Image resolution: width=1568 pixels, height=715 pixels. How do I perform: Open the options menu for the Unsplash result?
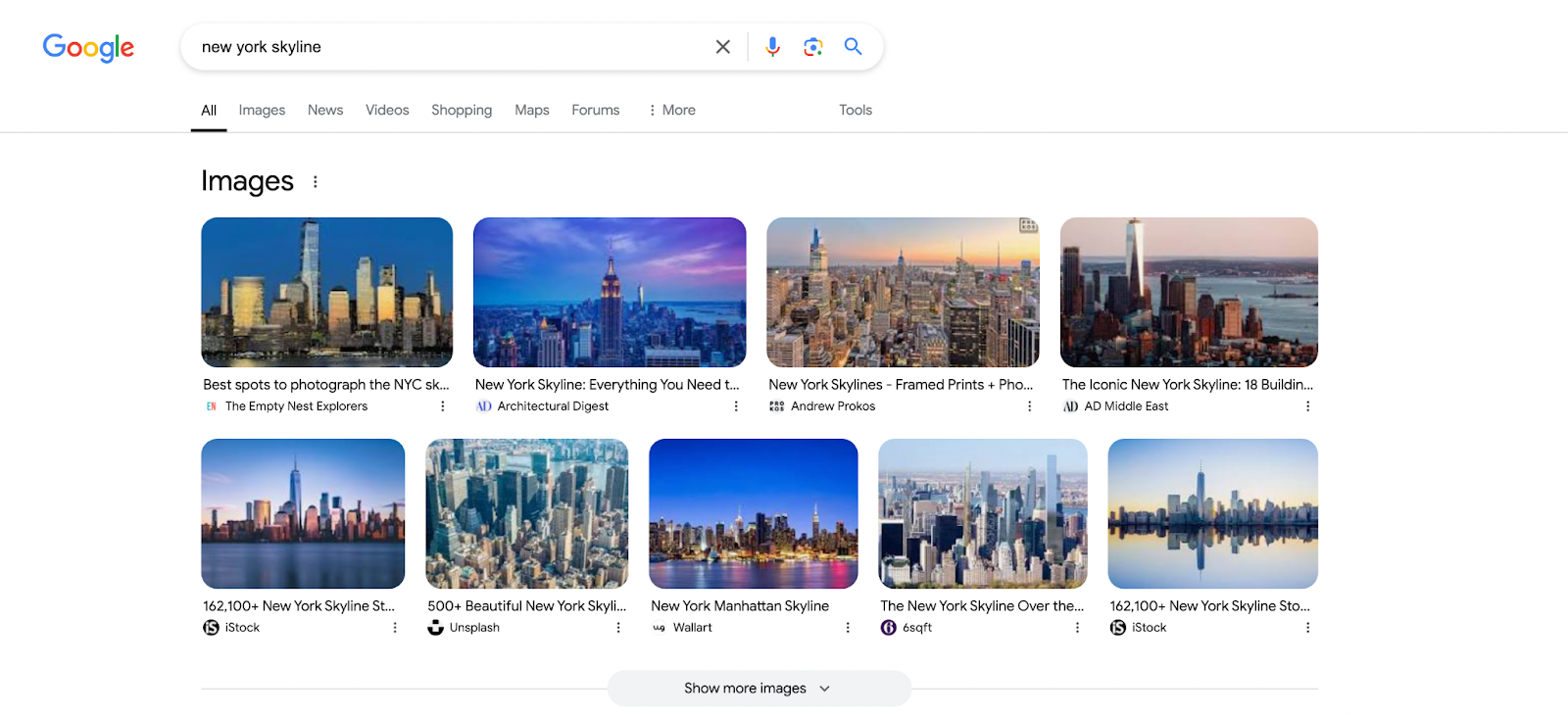[618, 628]
